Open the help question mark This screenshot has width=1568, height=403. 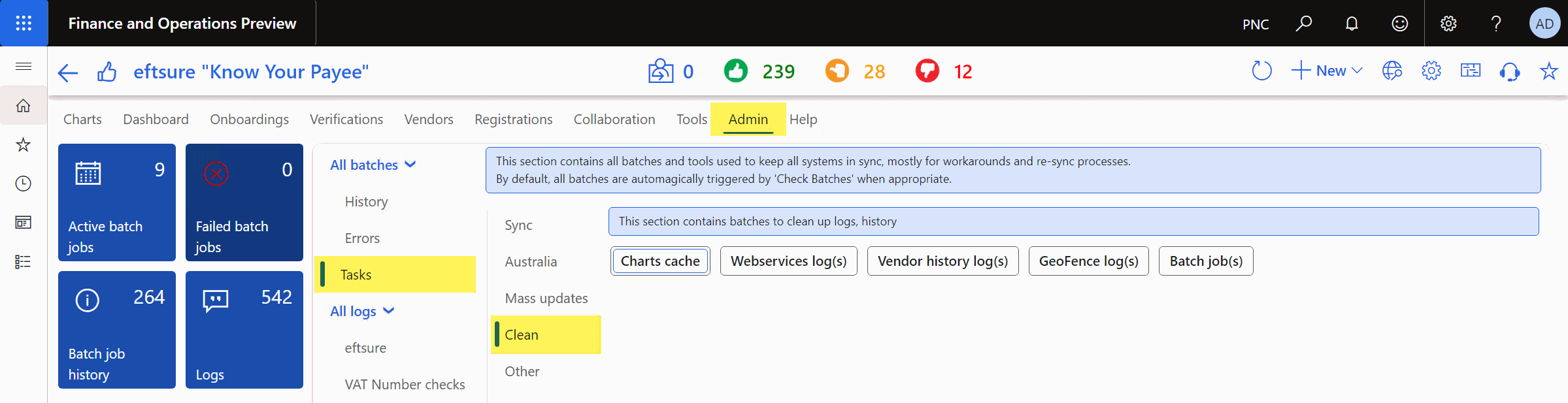click(x=1496, y=24)
